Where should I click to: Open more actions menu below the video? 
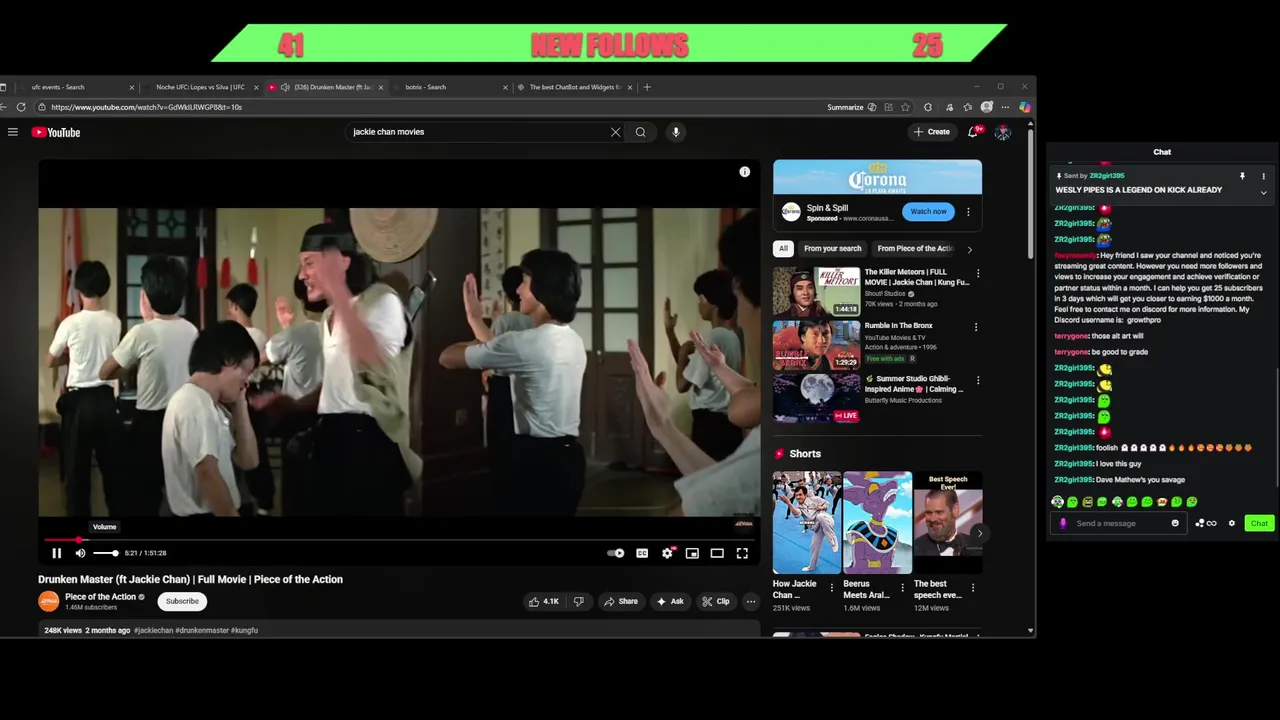click(x=751, y=601)
